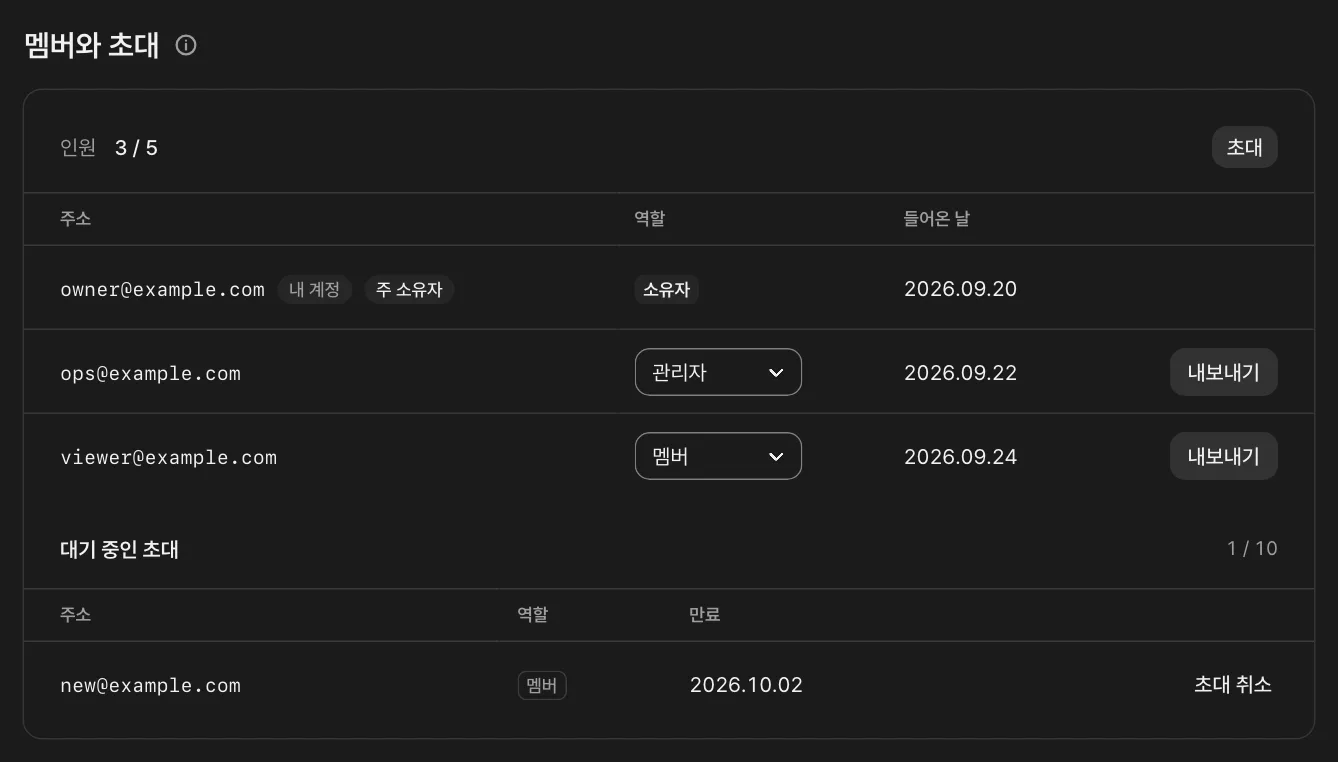Select viewer@example.com address
This screenshot has width=1338, height=762.
168,458
